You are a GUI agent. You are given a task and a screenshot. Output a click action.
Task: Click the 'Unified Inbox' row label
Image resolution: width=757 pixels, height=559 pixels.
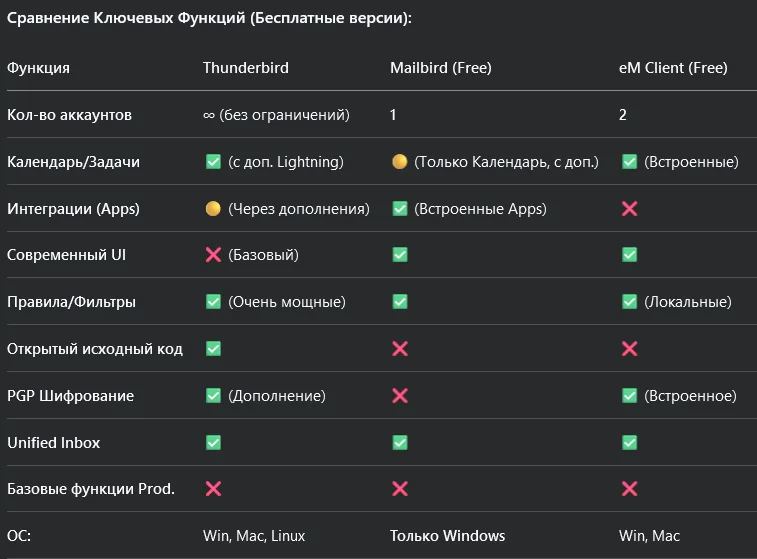tap(54, 443)
